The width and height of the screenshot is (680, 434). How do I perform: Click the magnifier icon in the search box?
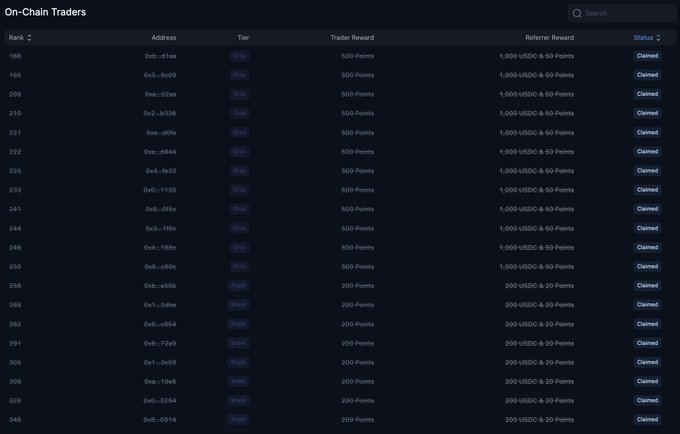[x=577, y=13]
